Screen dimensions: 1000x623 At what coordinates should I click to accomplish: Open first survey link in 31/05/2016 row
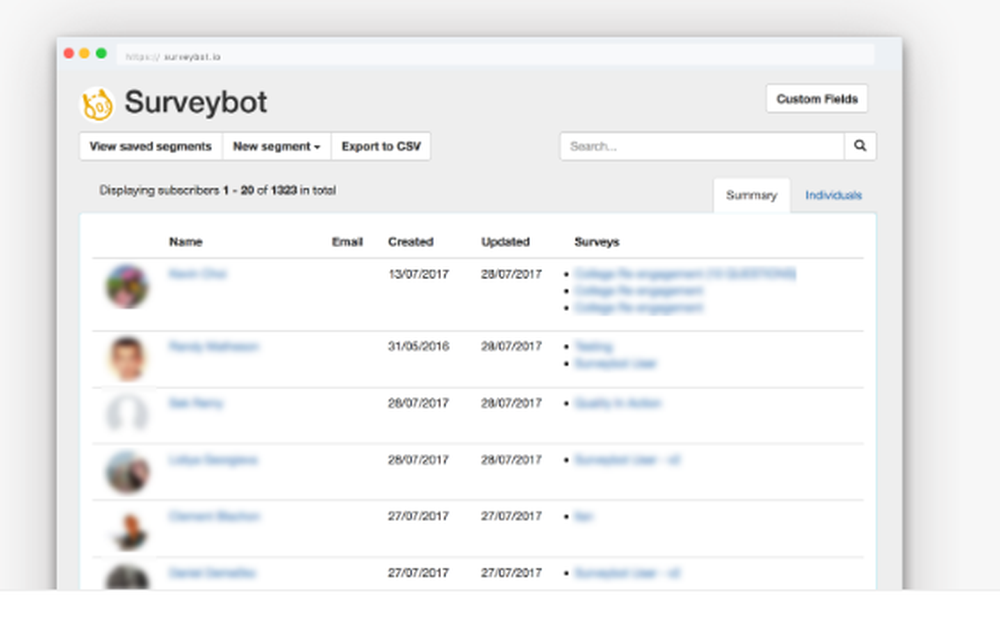(x=593, y=346)
